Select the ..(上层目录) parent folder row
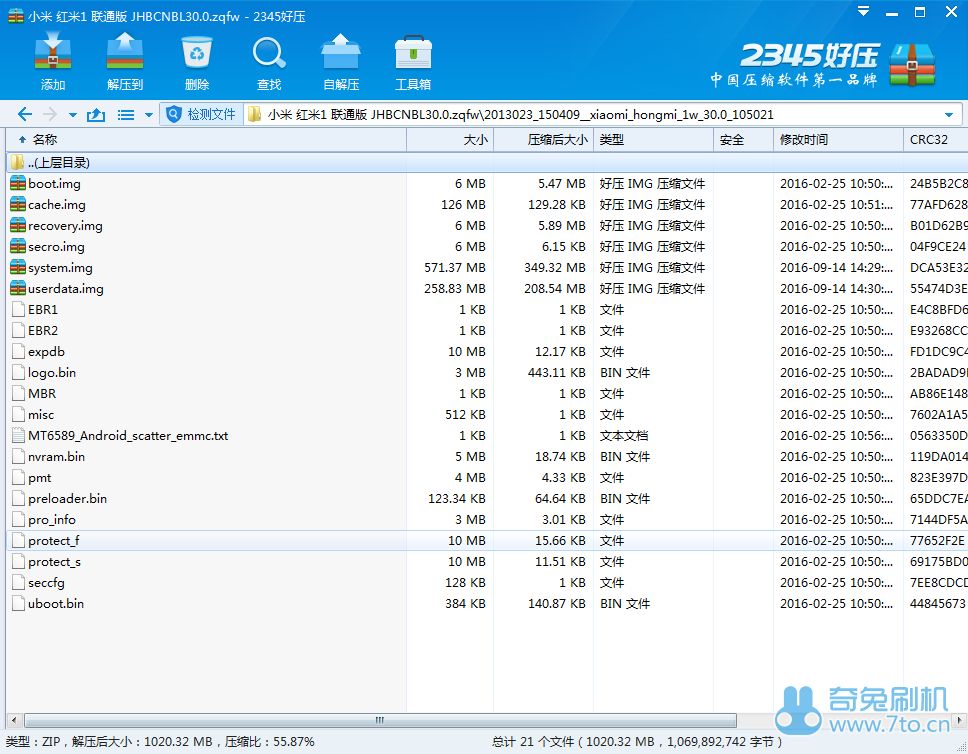968x754 pixels. click(487, 162)
